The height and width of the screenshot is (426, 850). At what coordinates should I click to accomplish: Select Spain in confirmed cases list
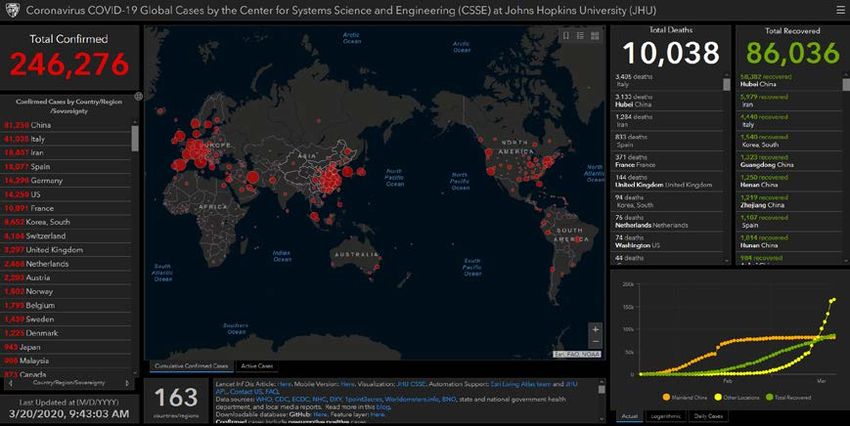[x=66, y=166]
